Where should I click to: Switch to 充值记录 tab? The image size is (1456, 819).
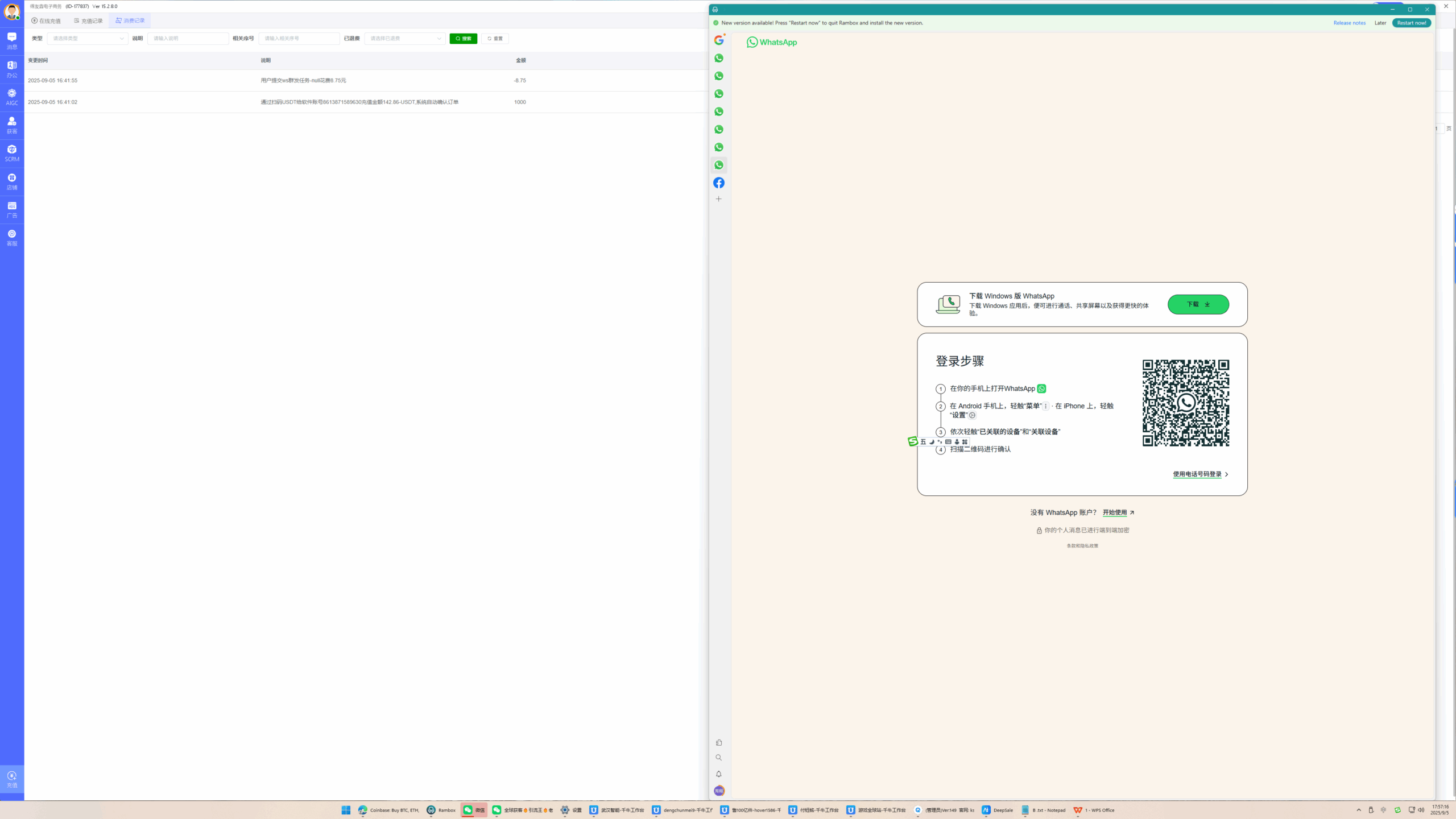pyautogui.click(x=88, y=21)
